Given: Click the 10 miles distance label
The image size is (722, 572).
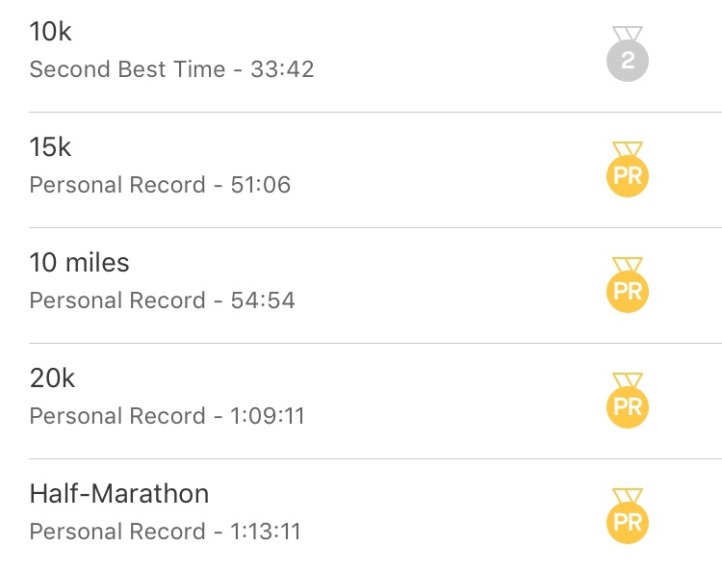Looking at the screenshot, I should click(79, 263).
